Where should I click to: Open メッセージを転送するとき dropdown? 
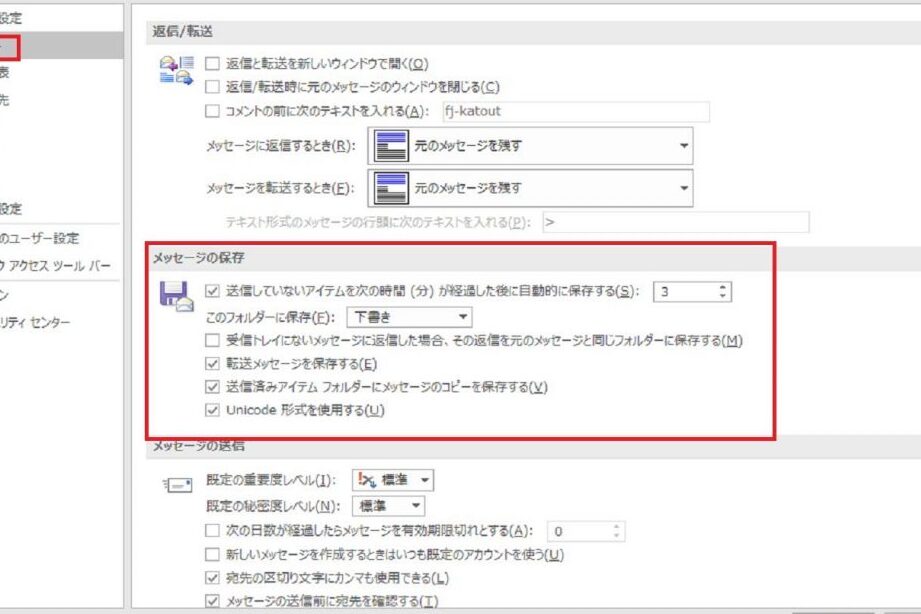(684, 187)
